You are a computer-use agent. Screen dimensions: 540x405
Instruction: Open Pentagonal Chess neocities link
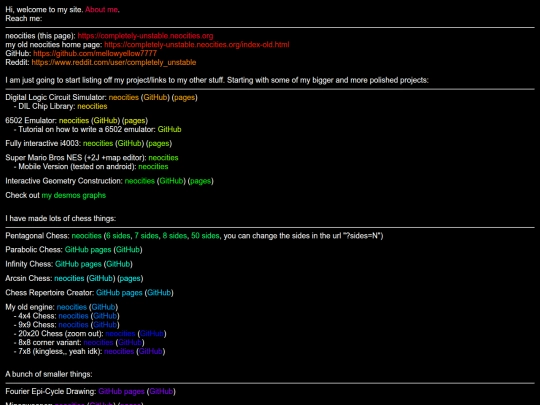86,236
